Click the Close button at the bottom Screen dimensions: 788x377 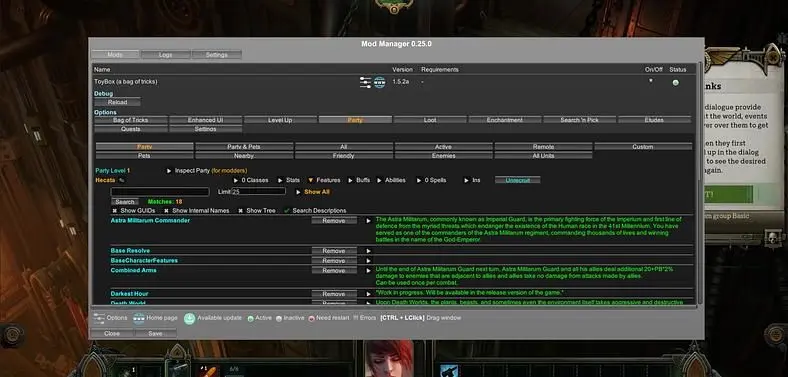(112, 333)
